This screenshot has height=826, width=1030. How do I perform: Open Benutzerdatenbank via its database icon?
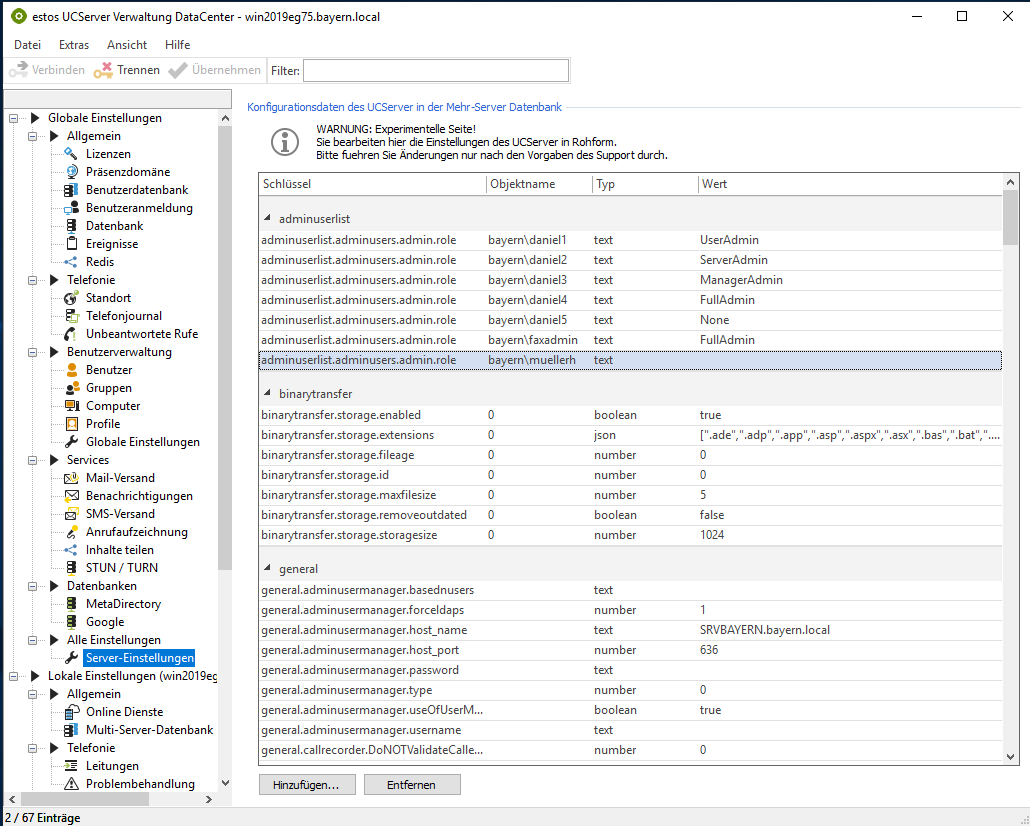click(x=71, y=190)
